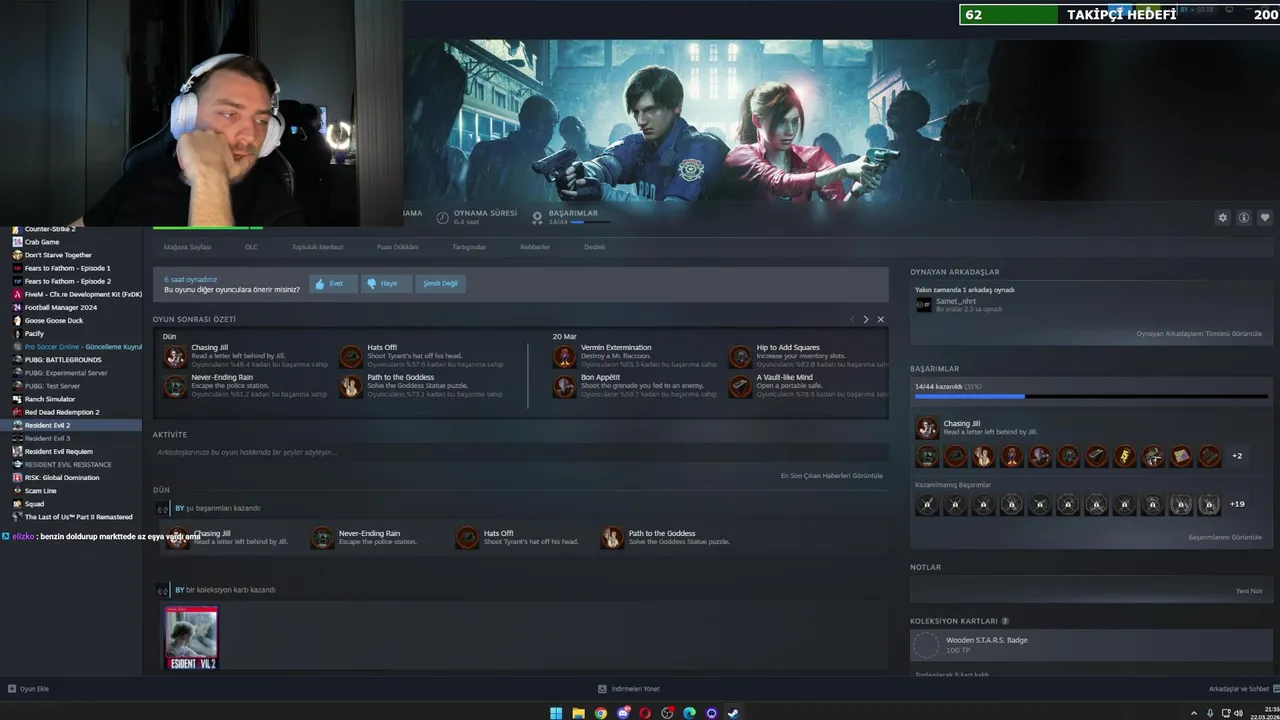Open Başarımlarını Görüntüle link

[x=1225, y=537]
